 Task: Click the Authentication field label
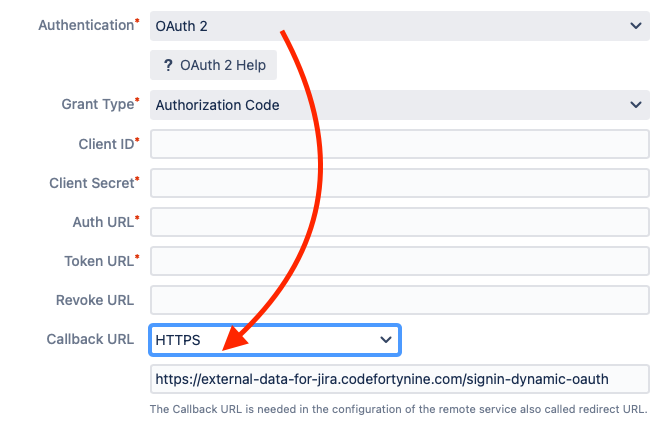85,24
